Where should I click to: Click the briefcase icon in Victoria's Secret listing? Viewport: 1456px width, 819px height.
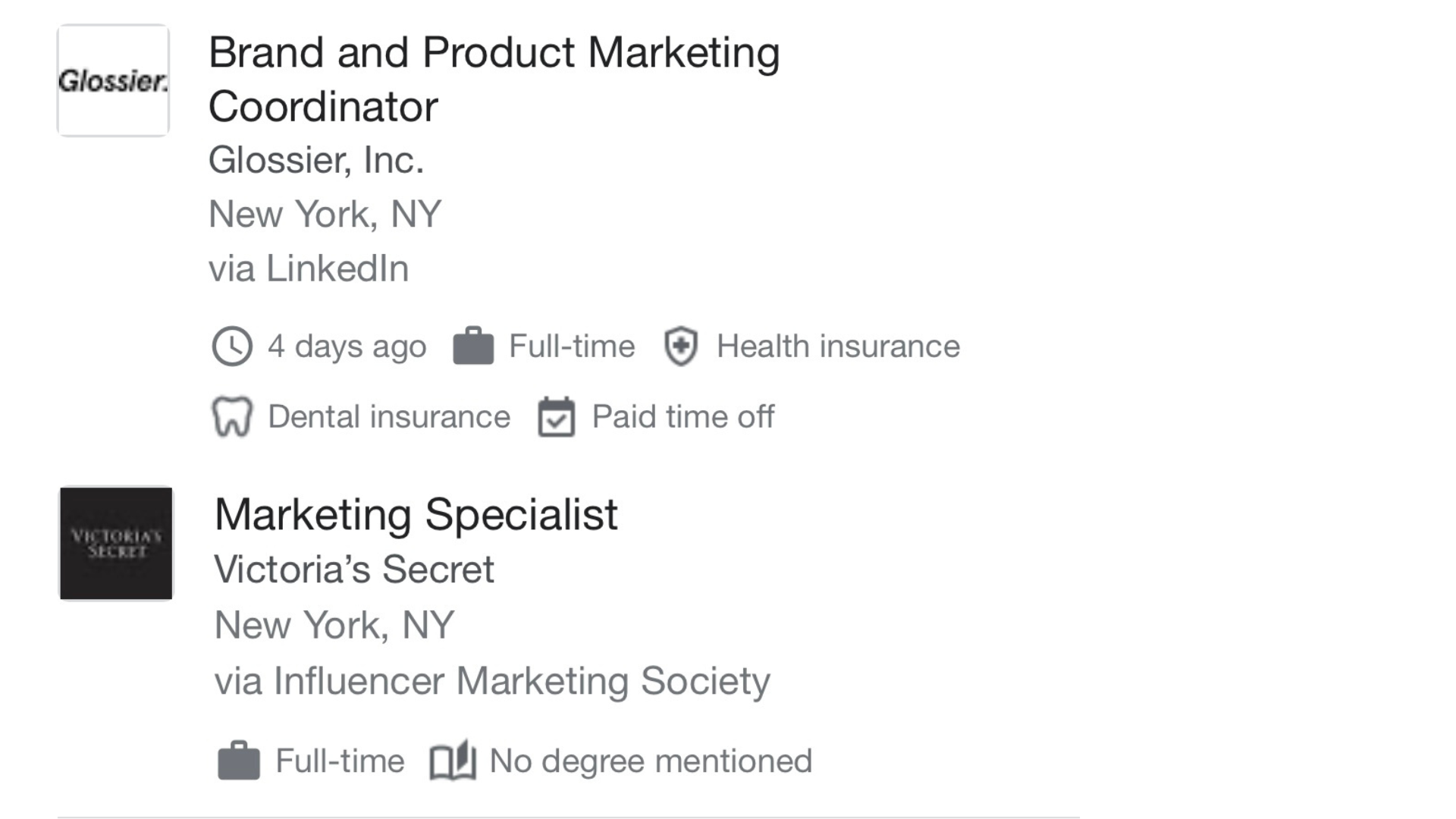[239, 761]
